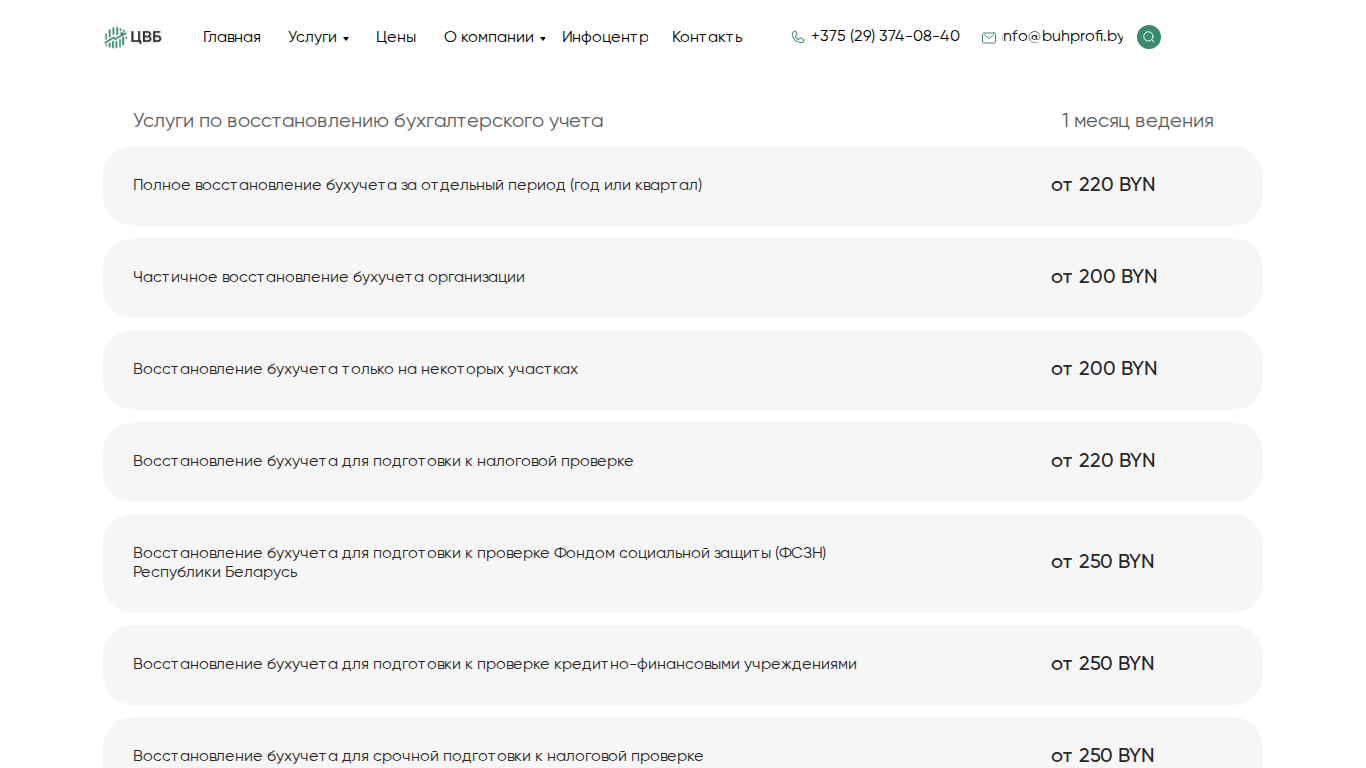Image resolution: width=1366 pixels, height=768 pixels.
Task: Select the Полное восстановление бухучета row
Action: point(683,186)
